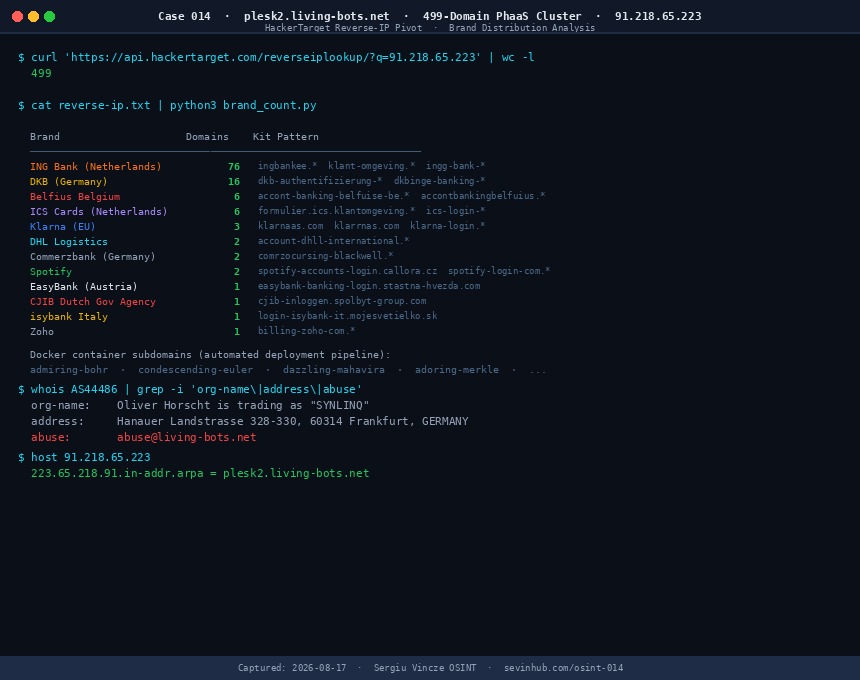The image size is (860, 680).
Task: Click the domain count '76' for ING
Action: (234, 166)
